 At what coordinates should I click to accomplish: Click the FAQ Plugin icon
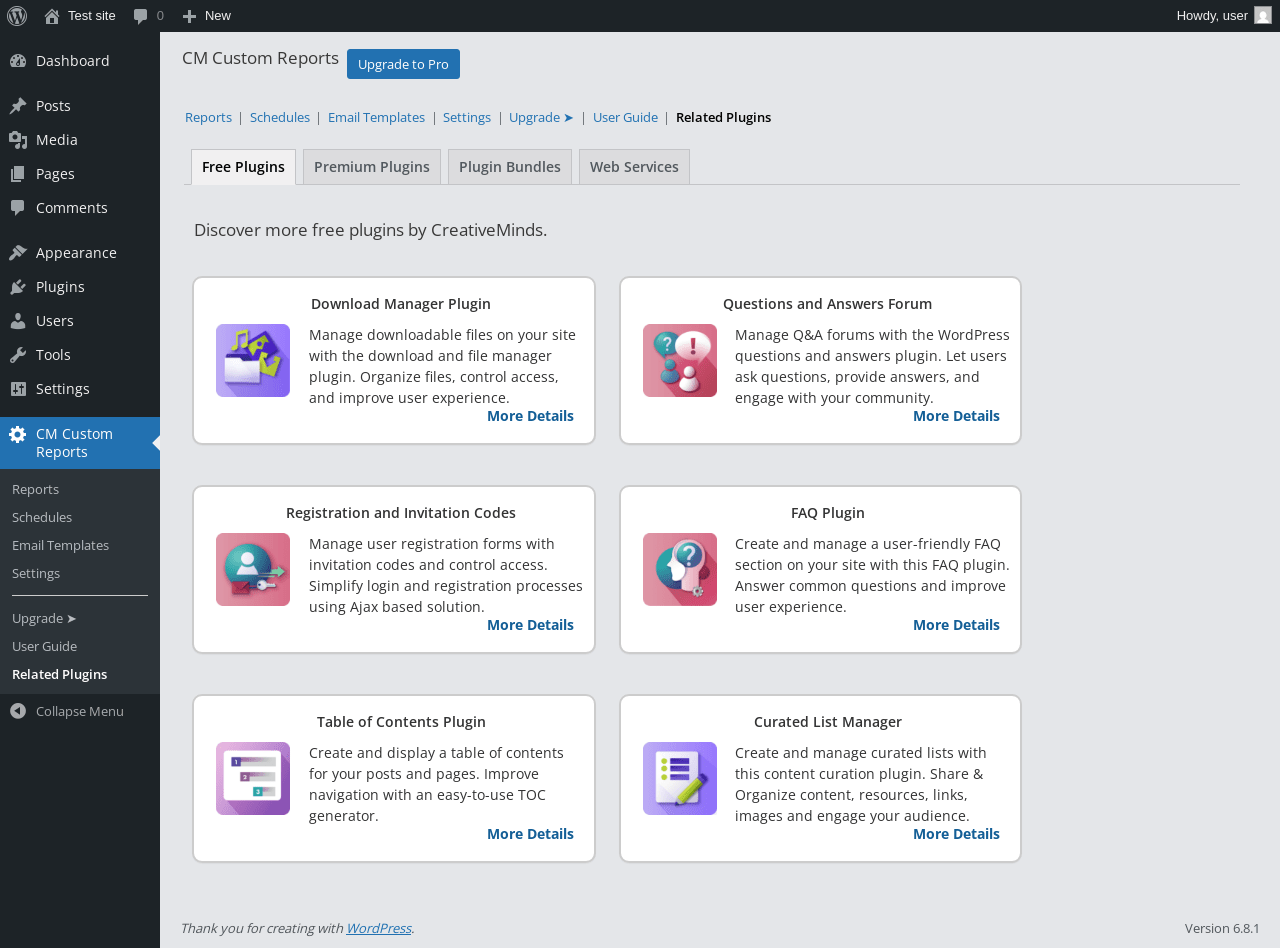680,570
